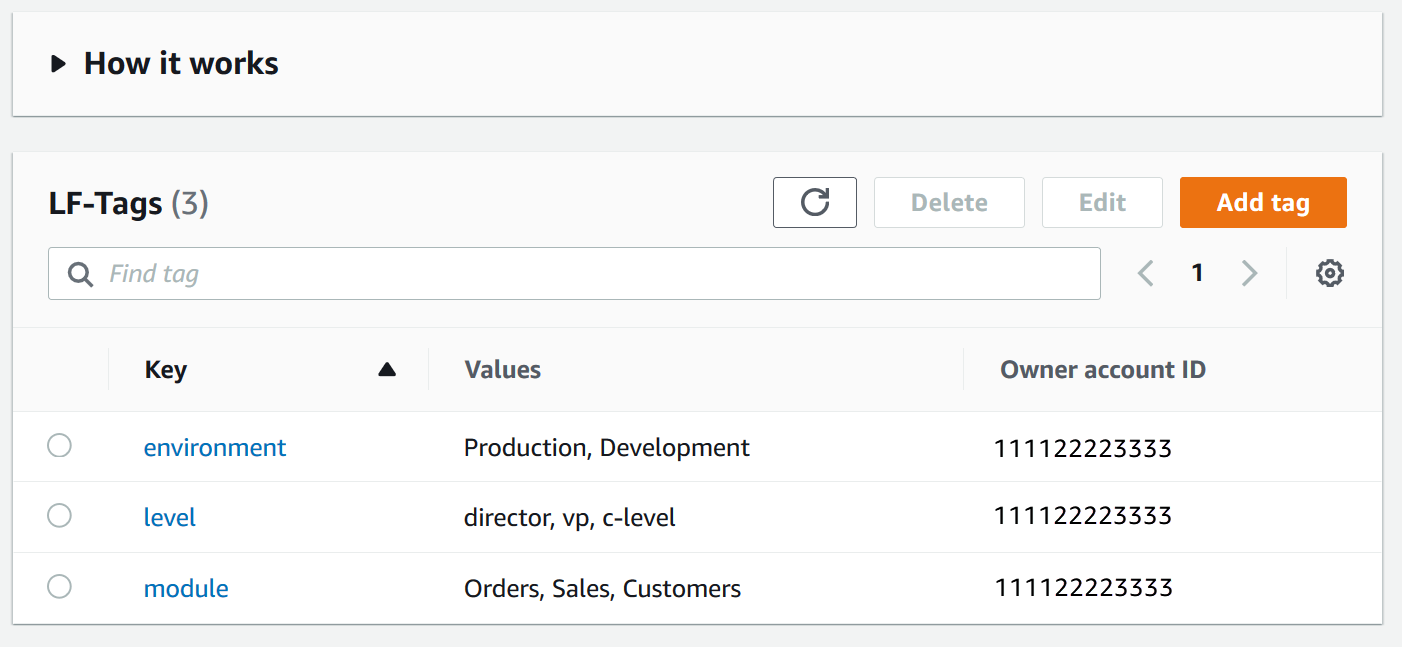Select the module tag radio button

click(60, 587)
